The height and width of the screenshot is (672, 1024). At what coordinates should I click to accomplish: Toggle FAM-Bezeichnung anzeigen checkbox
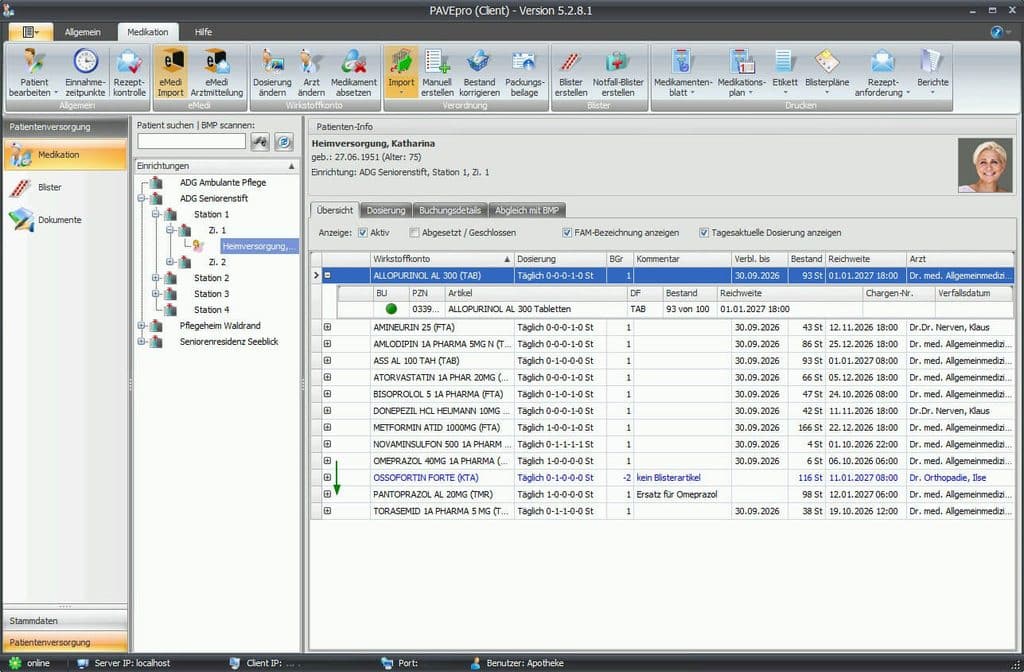coord(567,232)
